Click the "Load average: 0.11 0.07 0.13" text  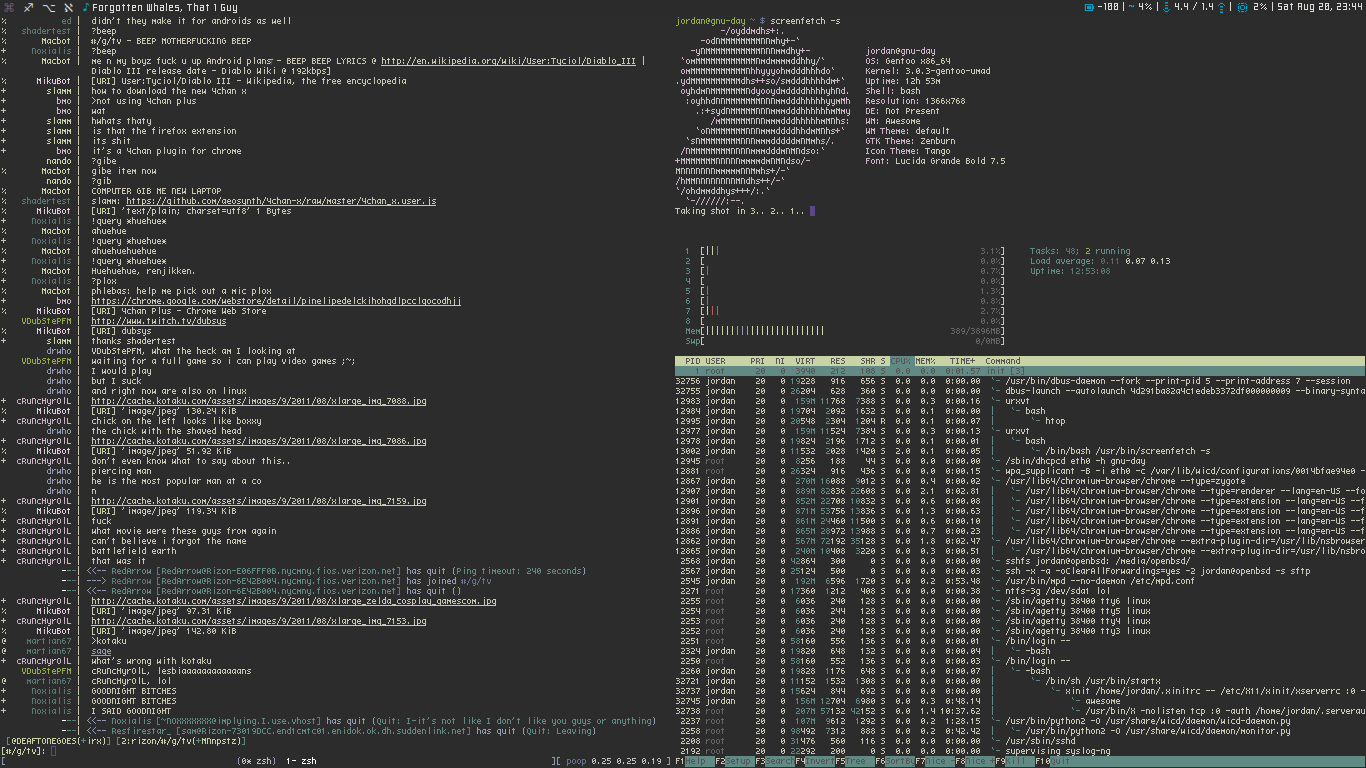[x=1100, y=261]
